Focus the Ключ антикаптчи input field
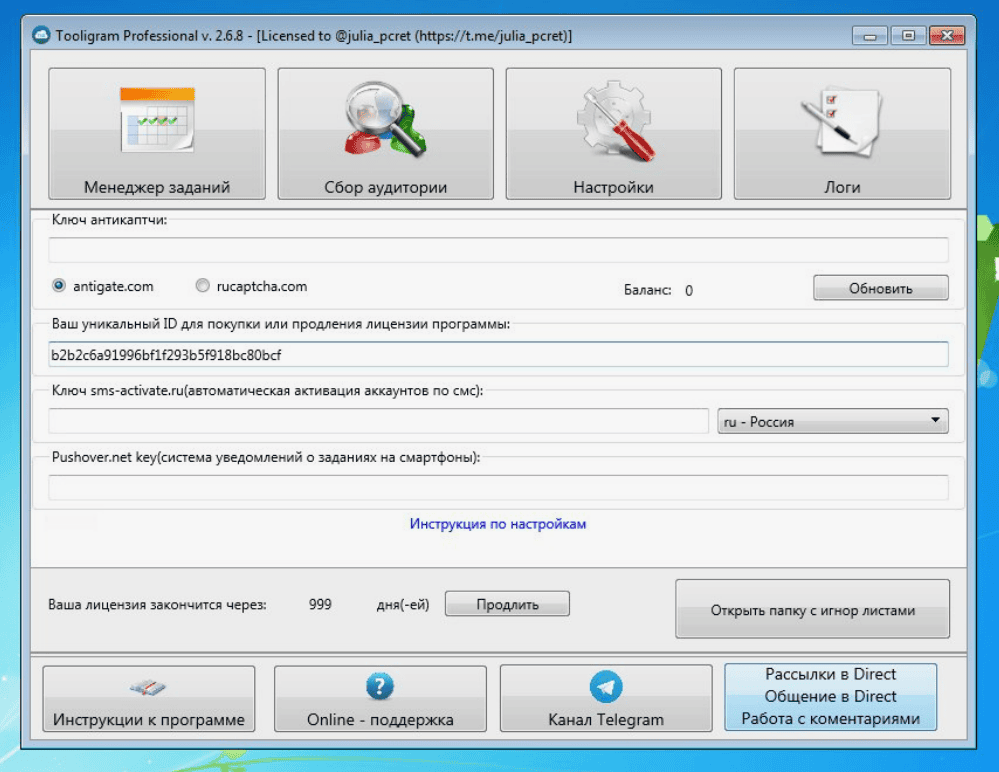 tap(498, 250)
